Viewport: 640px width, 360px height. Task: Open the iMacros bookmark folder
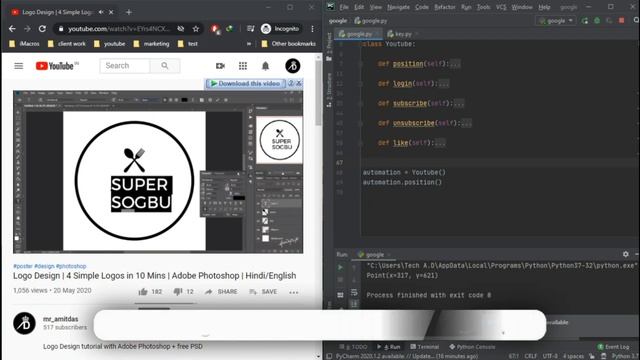pos(24,44)
